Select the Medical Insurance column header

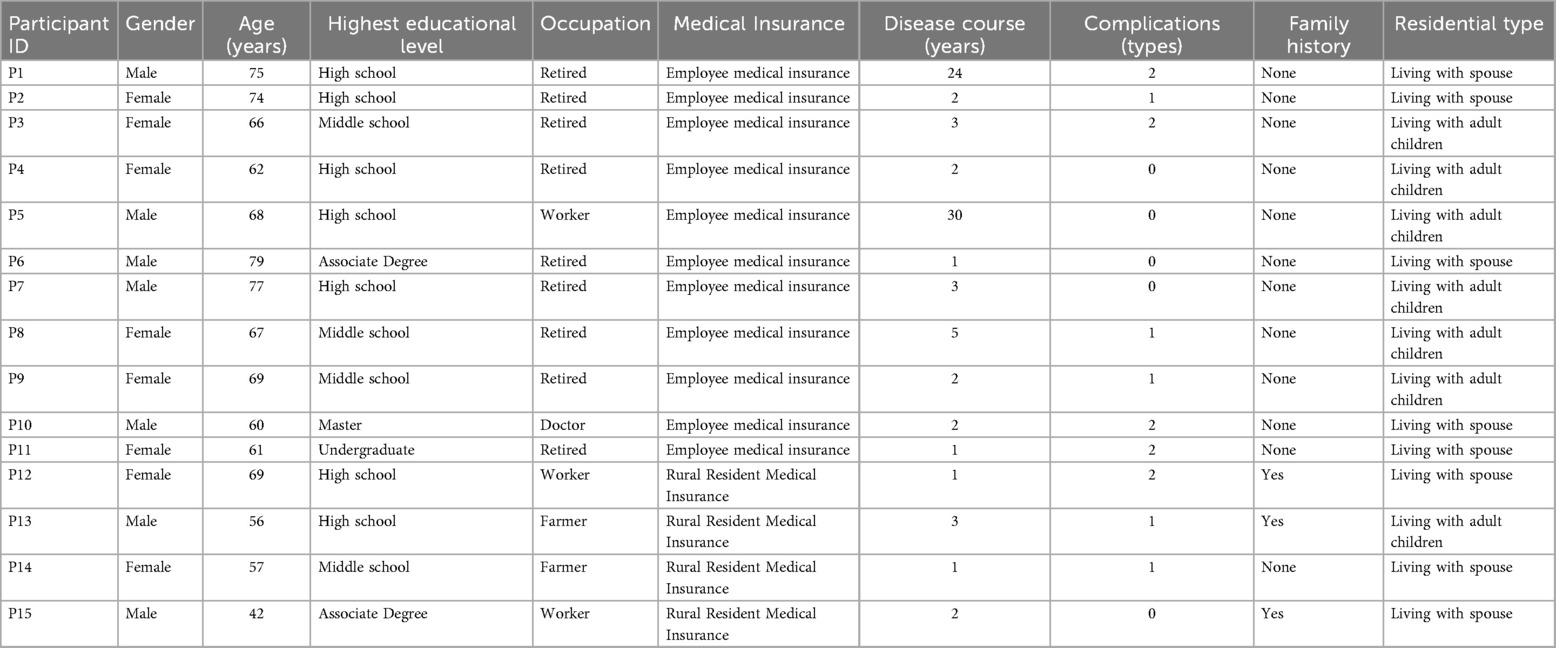coord(759,24)
